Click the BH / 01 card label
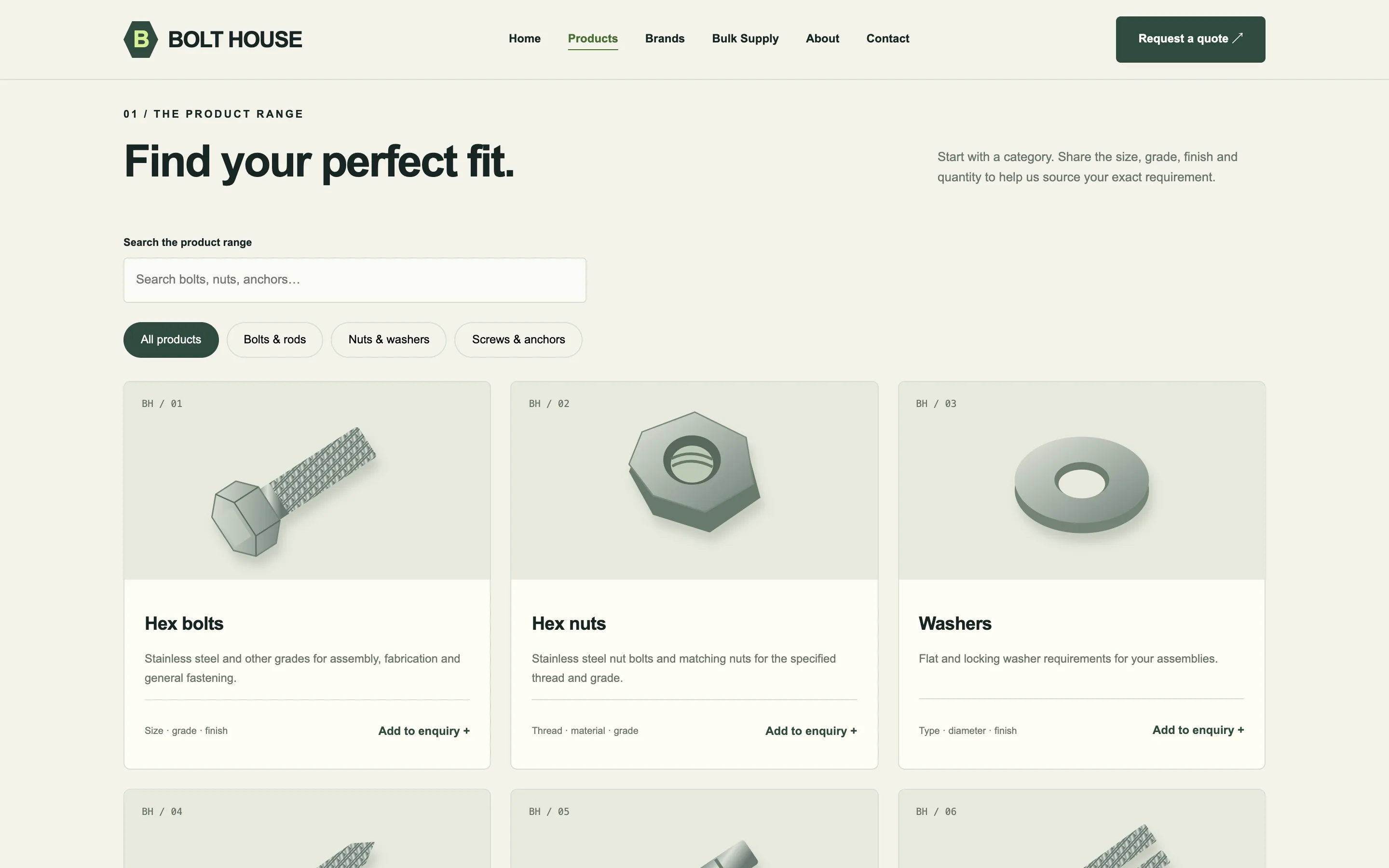 tap(162, 404)
